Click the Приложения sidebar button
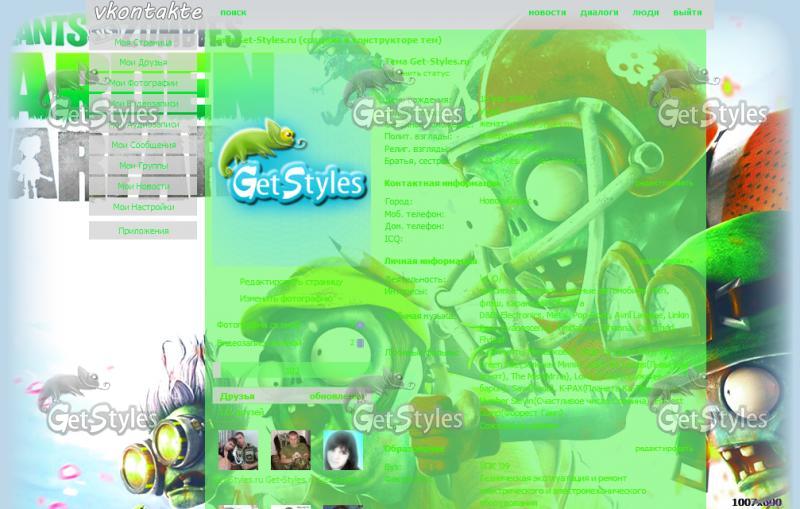The width and height of the screenshot is (800, 509). tap(143, 231)
